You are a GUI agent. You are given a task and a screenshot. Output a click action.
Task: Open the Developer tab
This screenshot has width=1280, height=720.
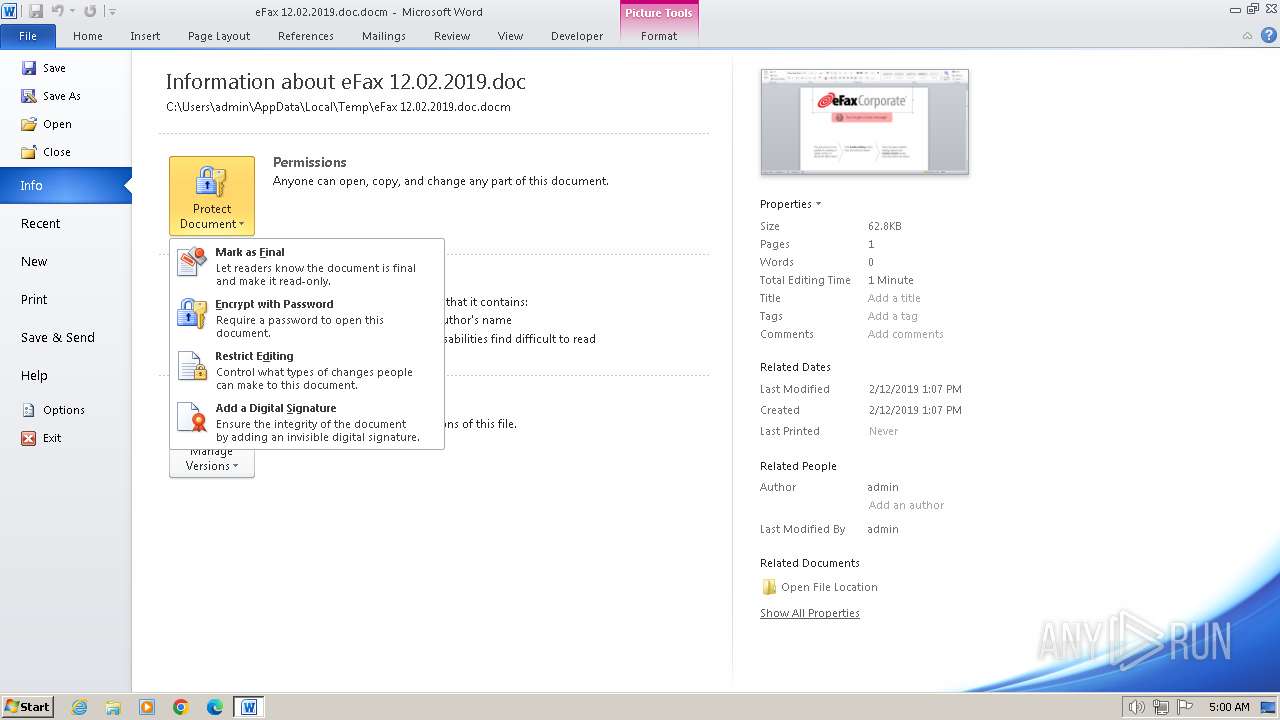(577, 36)
